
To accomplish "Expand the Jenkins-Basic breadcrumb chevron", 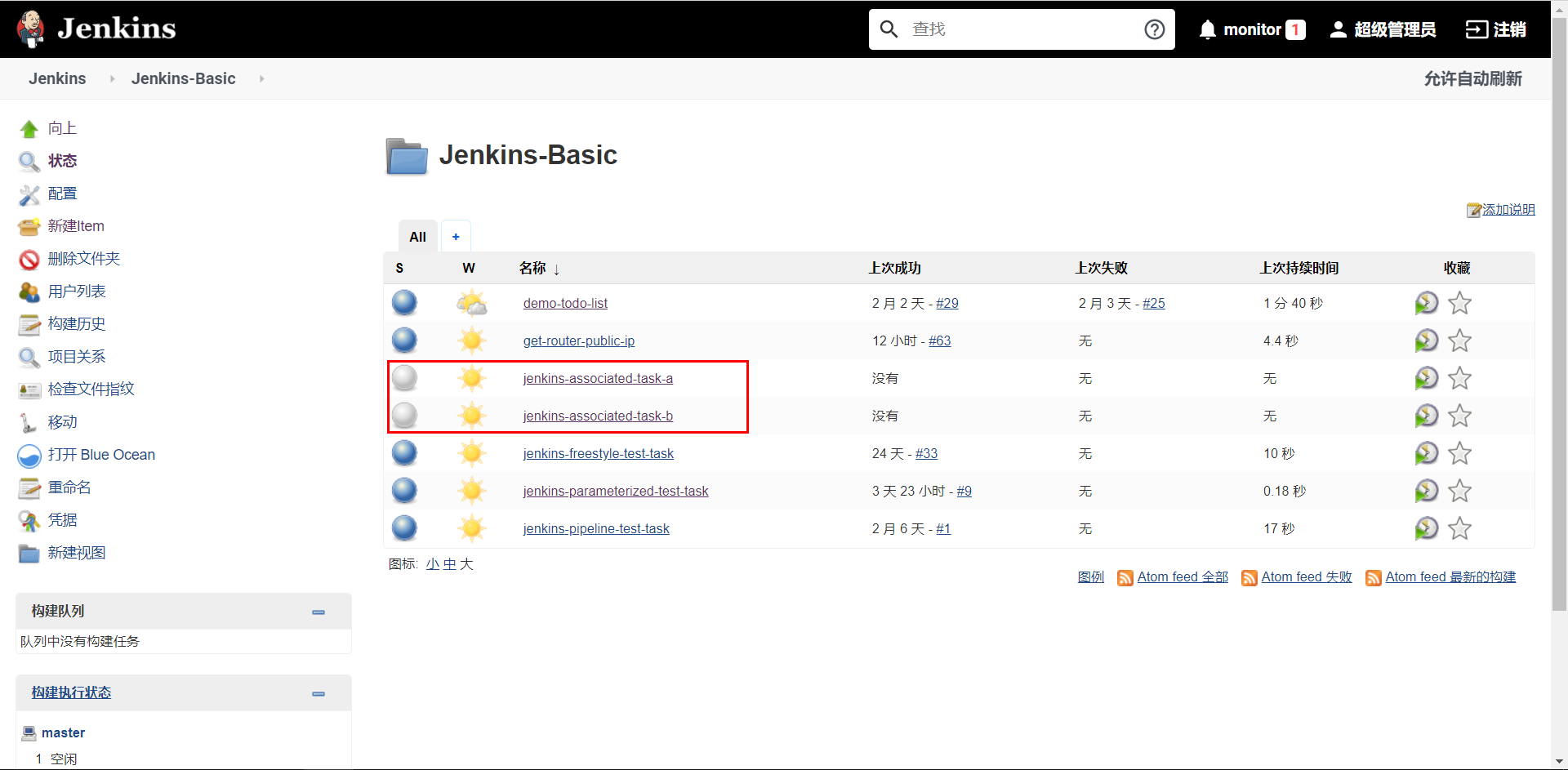I will pyautogui.click(x=261, y=78).
